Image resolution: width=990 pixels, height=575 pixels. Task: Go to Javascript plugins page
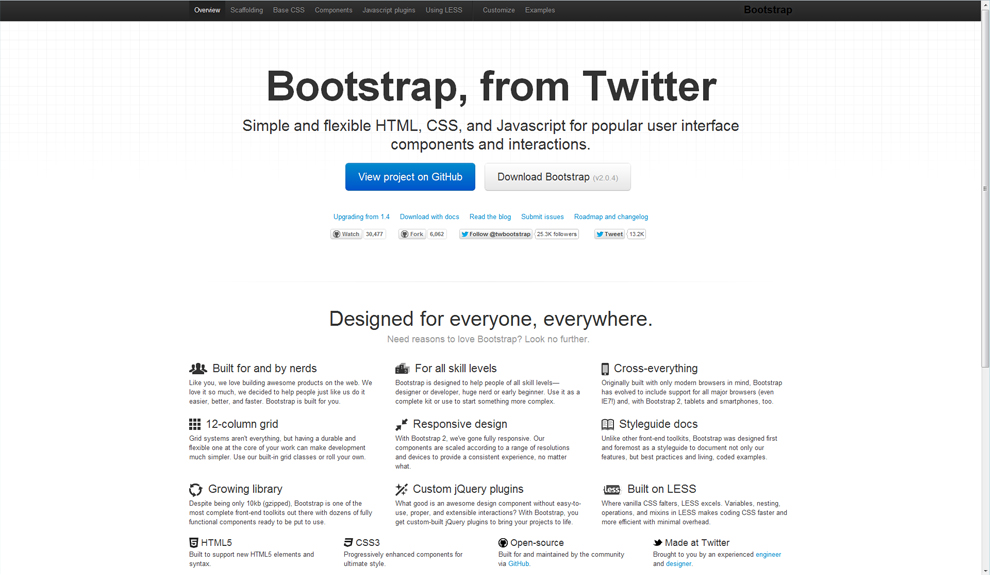pos(389,10)
